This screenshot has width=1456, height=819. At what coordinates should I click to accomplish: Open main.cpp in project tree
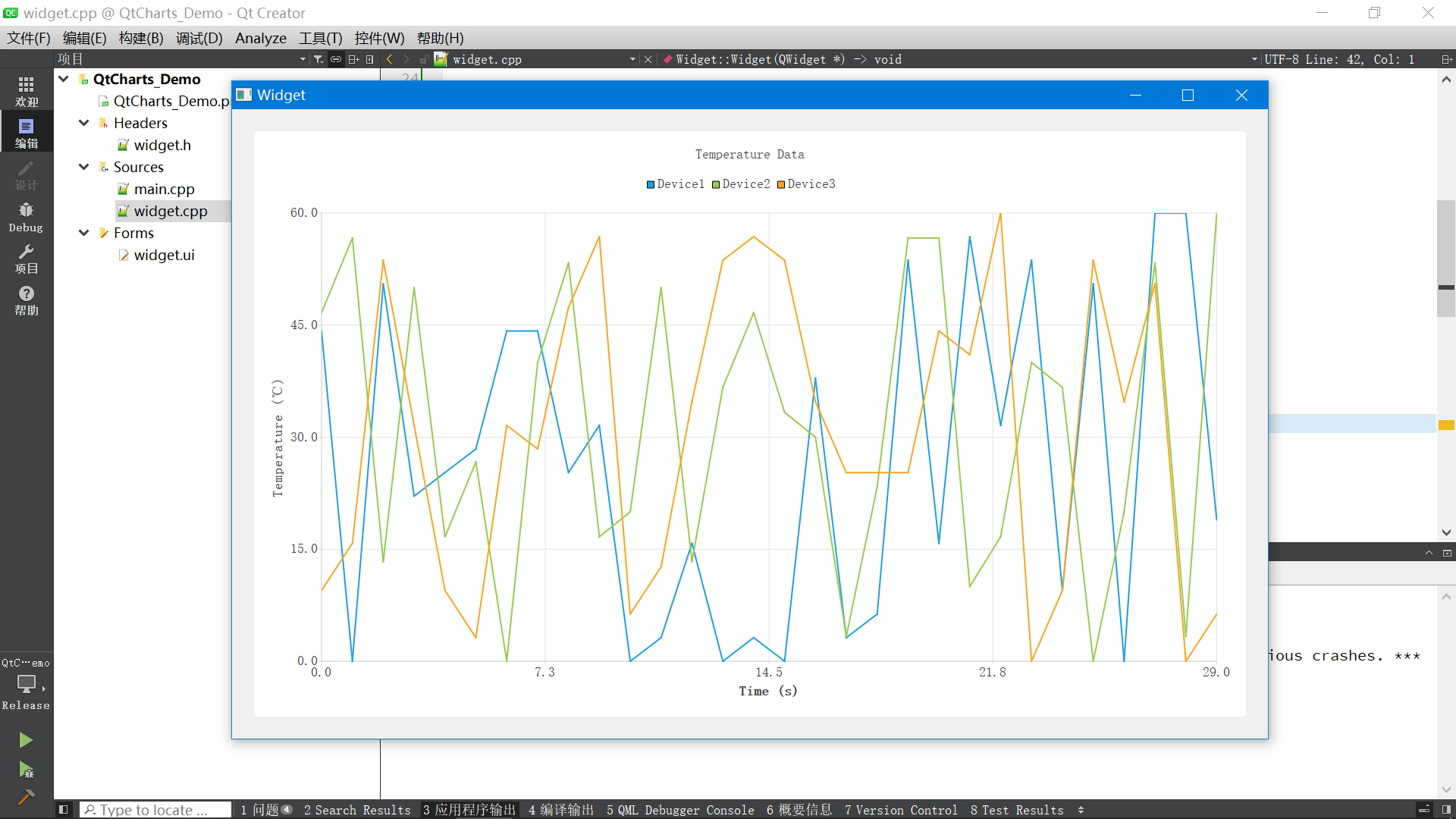164,189
